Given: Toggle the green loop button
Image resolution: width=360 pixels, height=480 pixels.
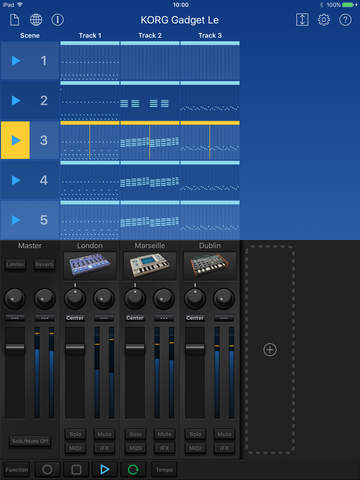Looking at the screenshot, I should pyautogui.click(x=133, y=470).
